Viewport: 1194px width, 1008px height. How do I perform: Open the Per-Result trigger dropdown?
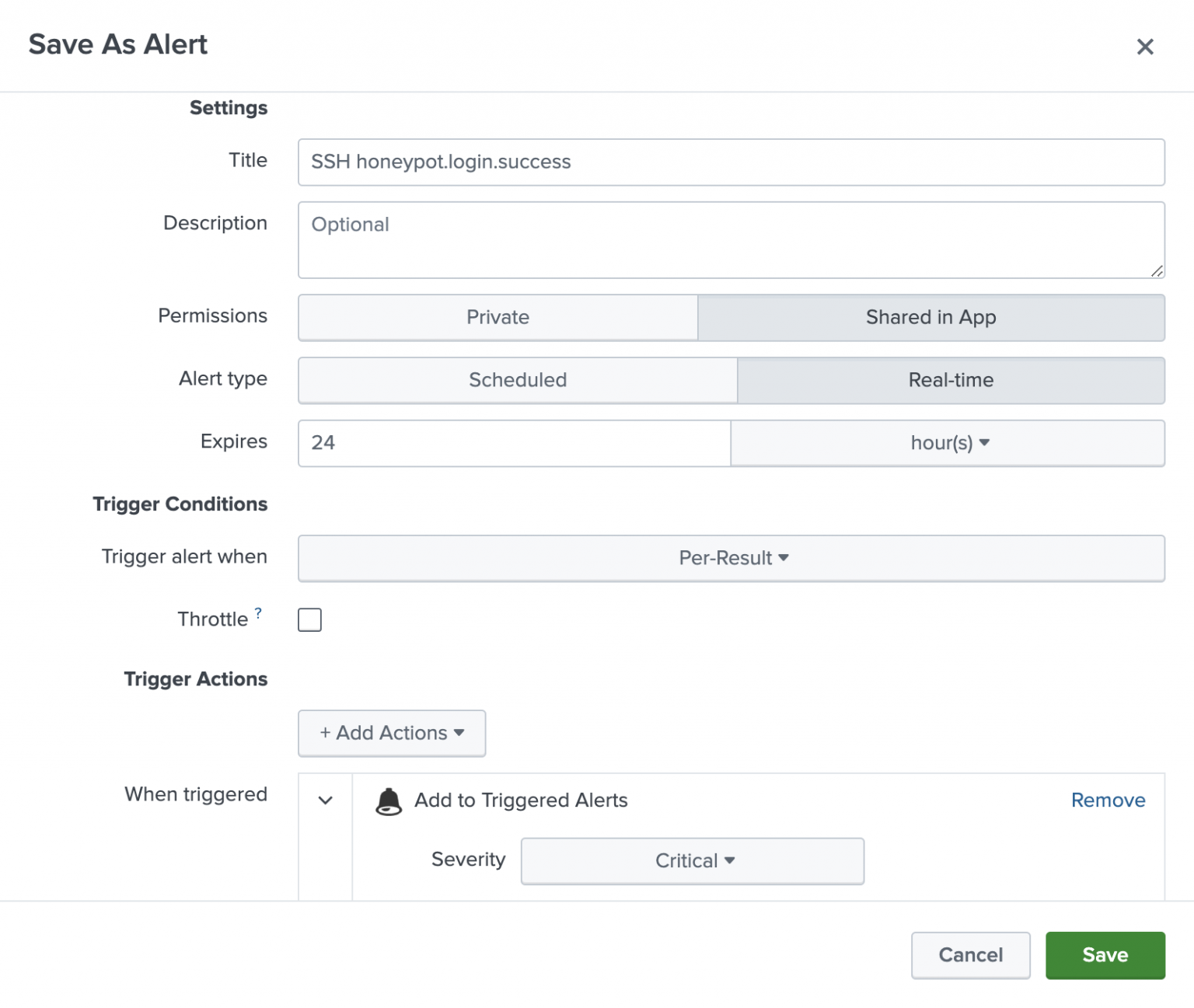pyautogui.click(x=731, y=558)
